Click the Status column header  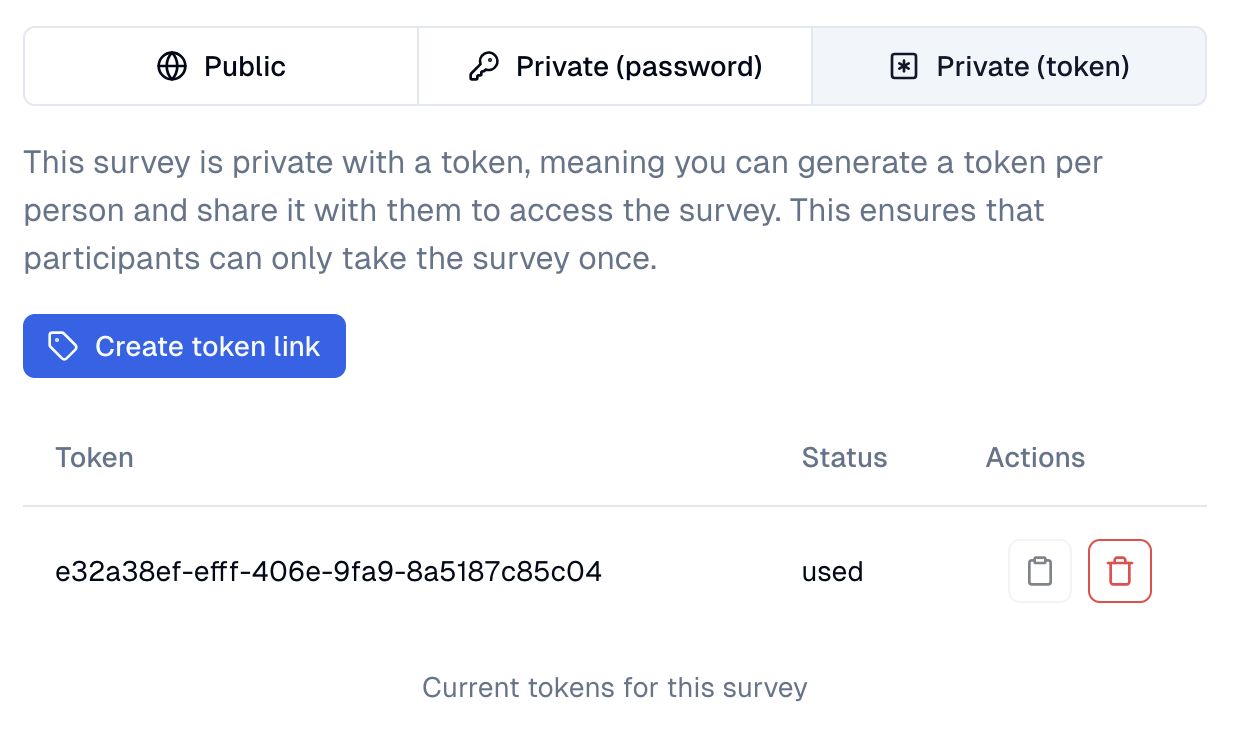[844, 458]
